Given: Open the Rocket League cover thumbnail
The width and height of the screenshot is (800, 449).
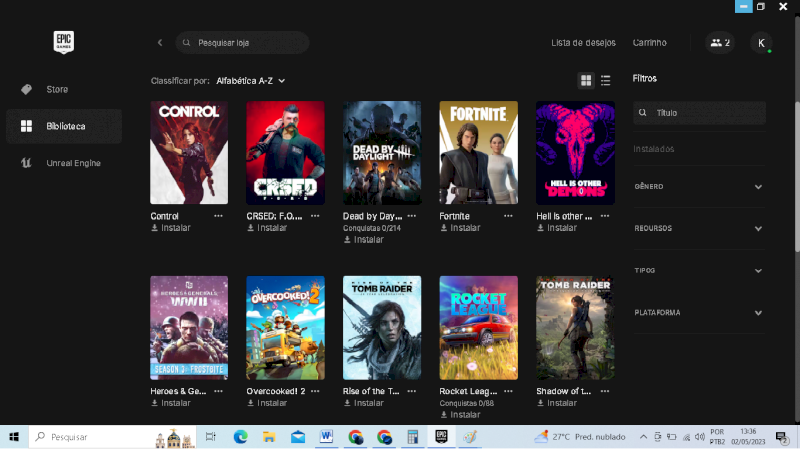Looking at the screenshot, I should click(x=479, y=328).
